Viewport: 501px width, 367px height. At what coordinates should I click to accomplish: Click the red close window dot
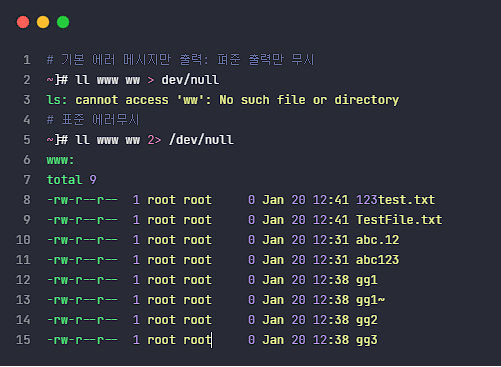[23, 22]
